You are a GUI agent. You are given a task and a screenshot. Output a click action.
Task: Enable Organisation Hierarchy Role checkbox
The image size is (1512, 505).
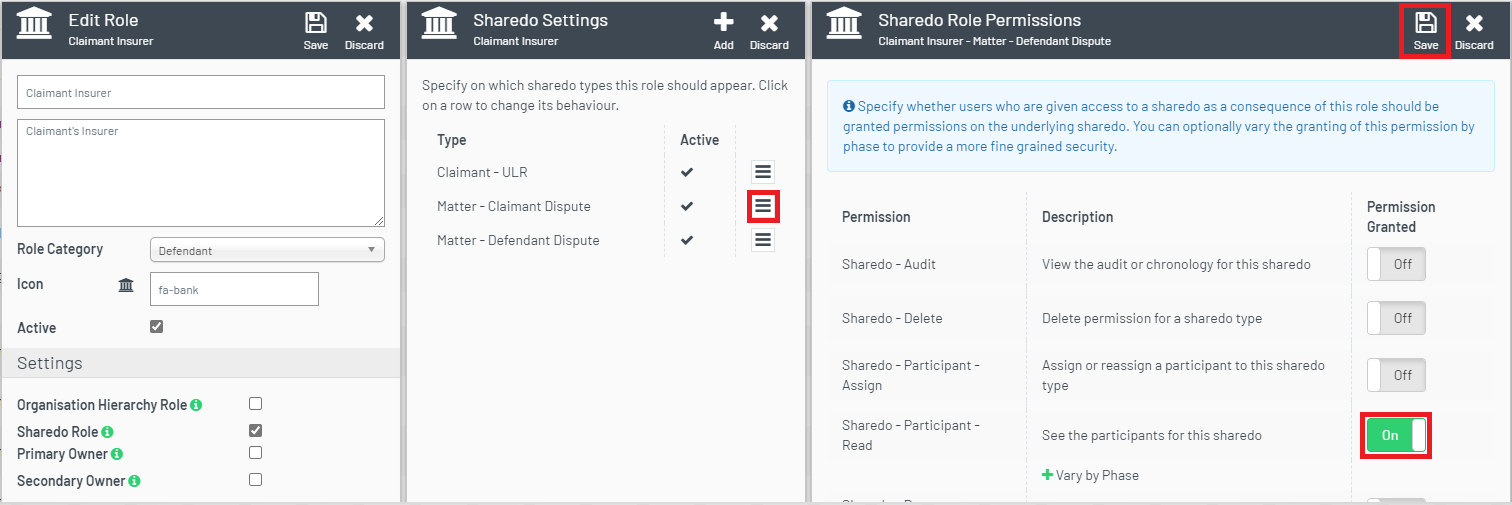coord(255,404)
